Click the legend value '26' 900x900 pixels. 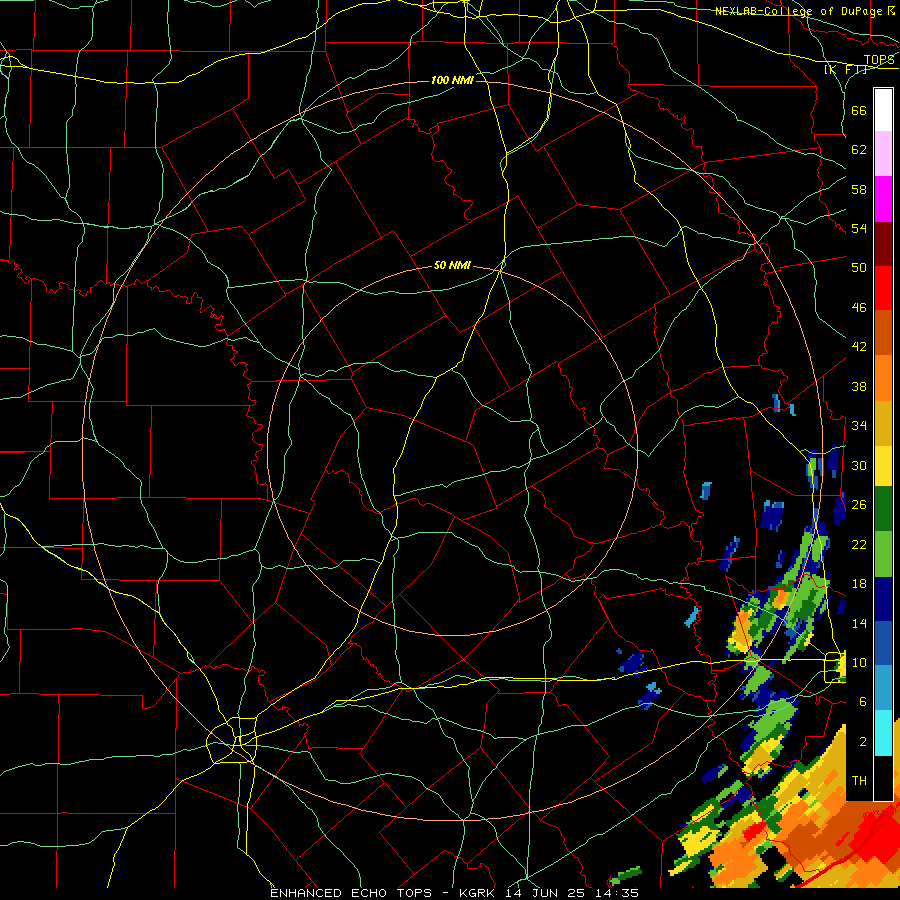coord(859,505)
